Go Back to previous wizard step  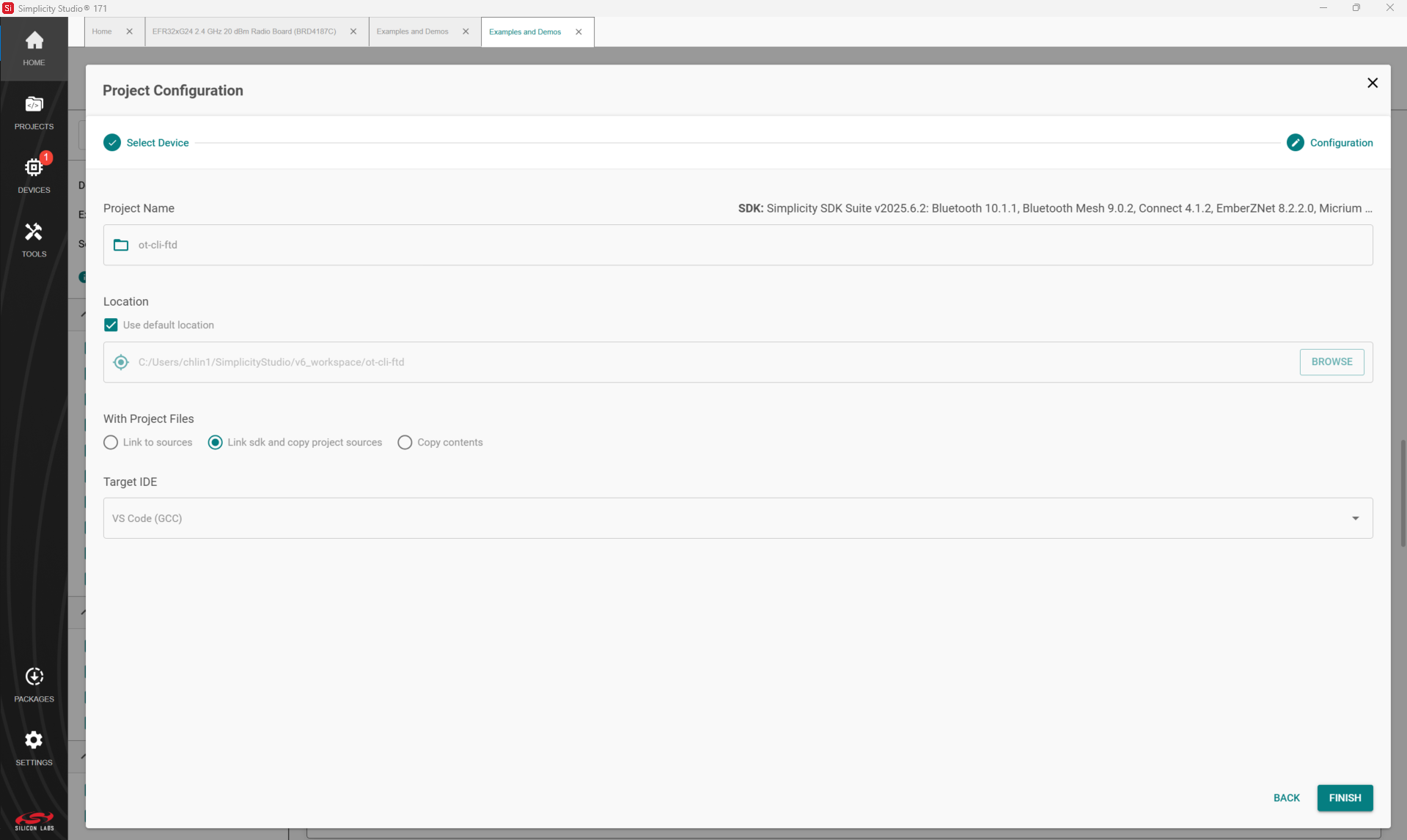[1286, 797]
